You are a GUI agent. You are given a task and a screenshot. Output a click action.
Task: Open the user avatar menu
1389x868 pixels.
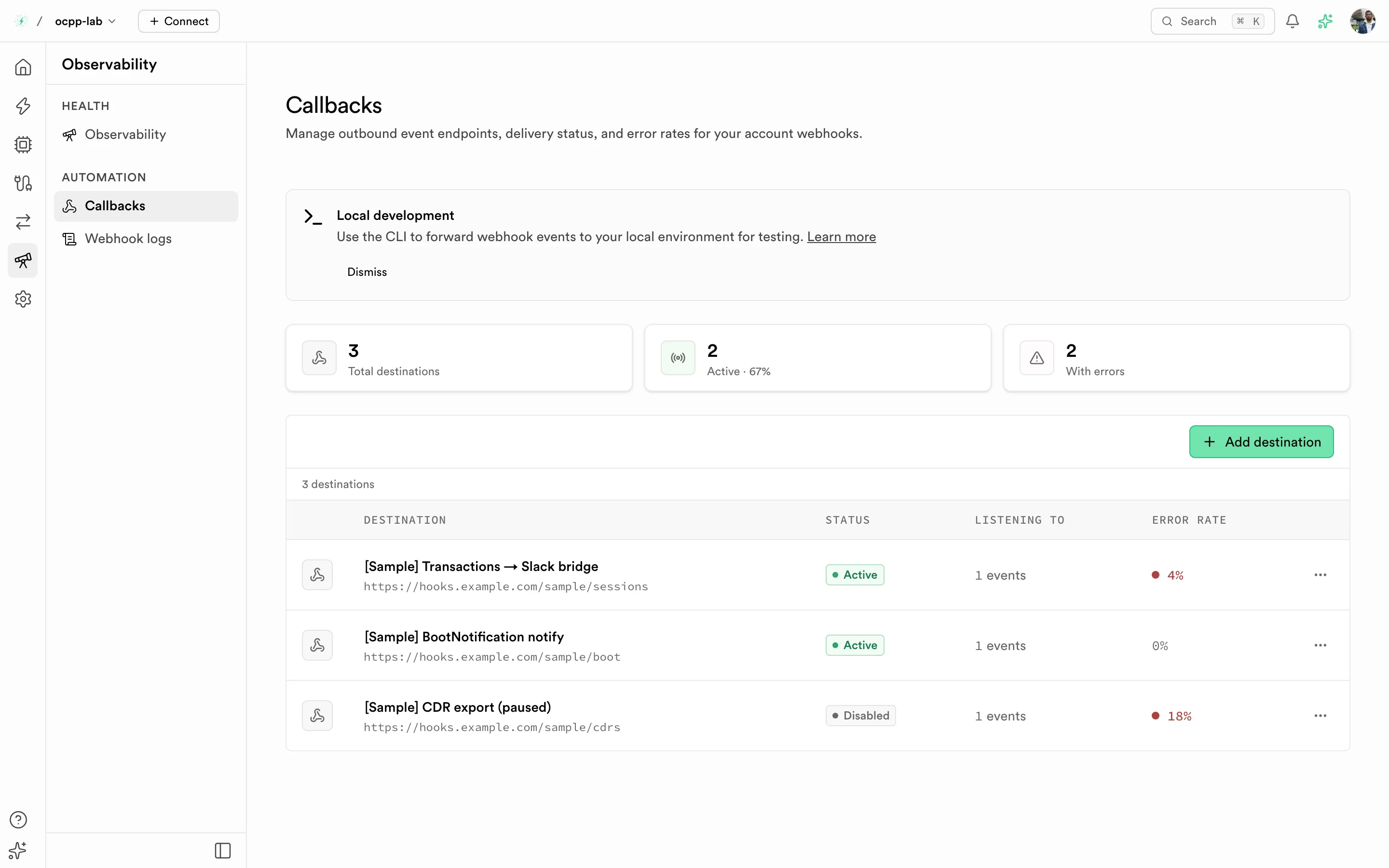pos(1362,21)
